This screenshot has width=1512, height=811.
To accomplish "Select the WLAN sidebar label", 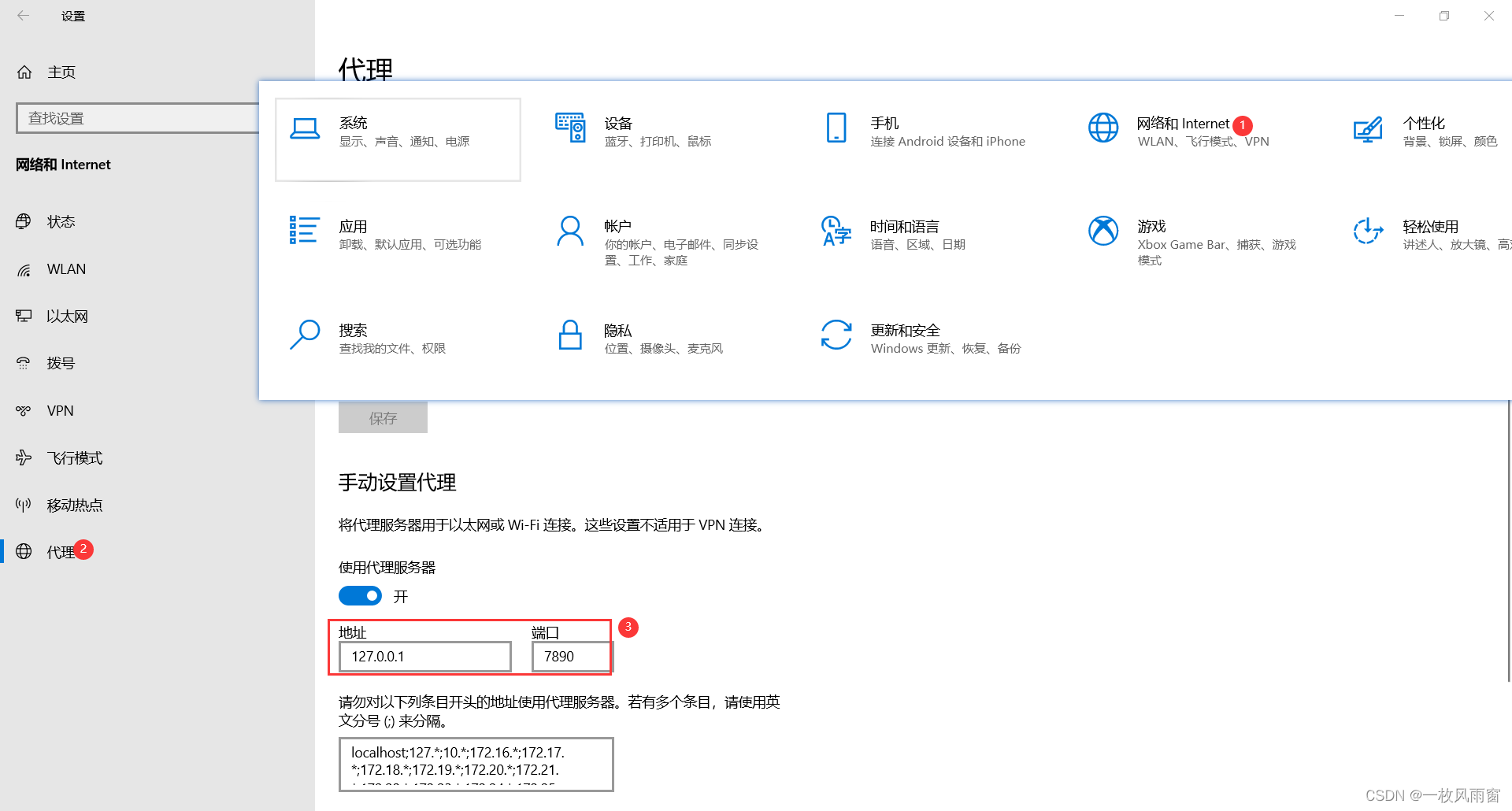I will (66, 269).
